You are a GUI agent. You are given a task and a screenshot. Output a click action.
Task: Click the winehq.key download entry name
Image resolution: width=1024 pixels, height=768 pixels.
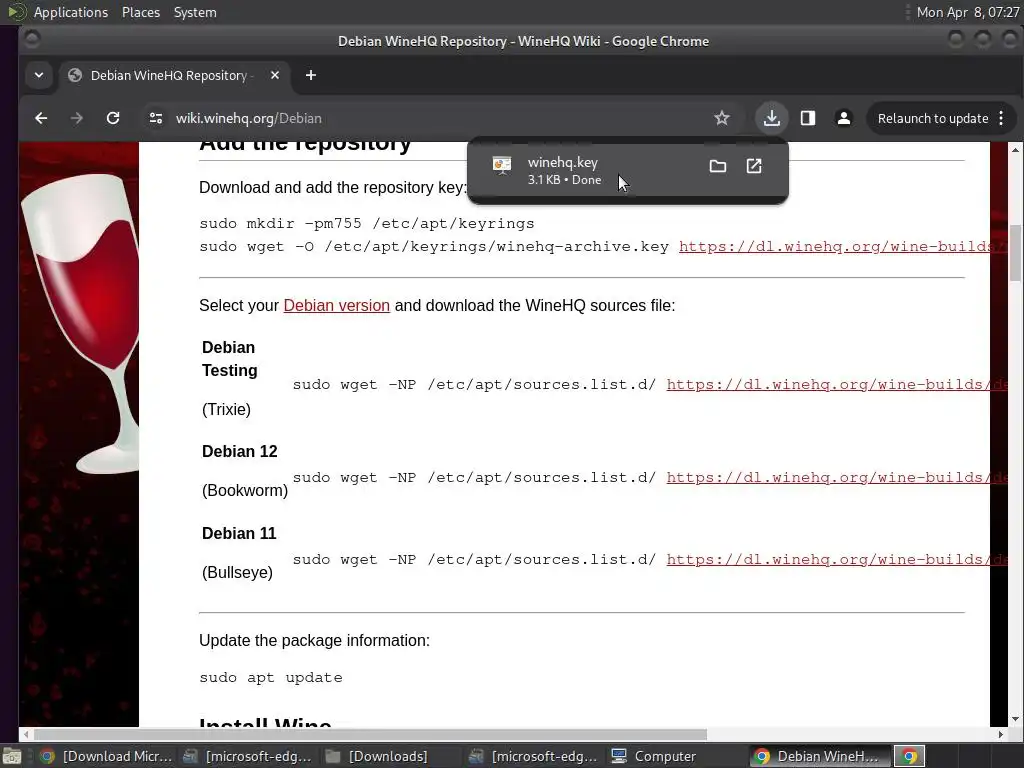click(x=563, y=163)
